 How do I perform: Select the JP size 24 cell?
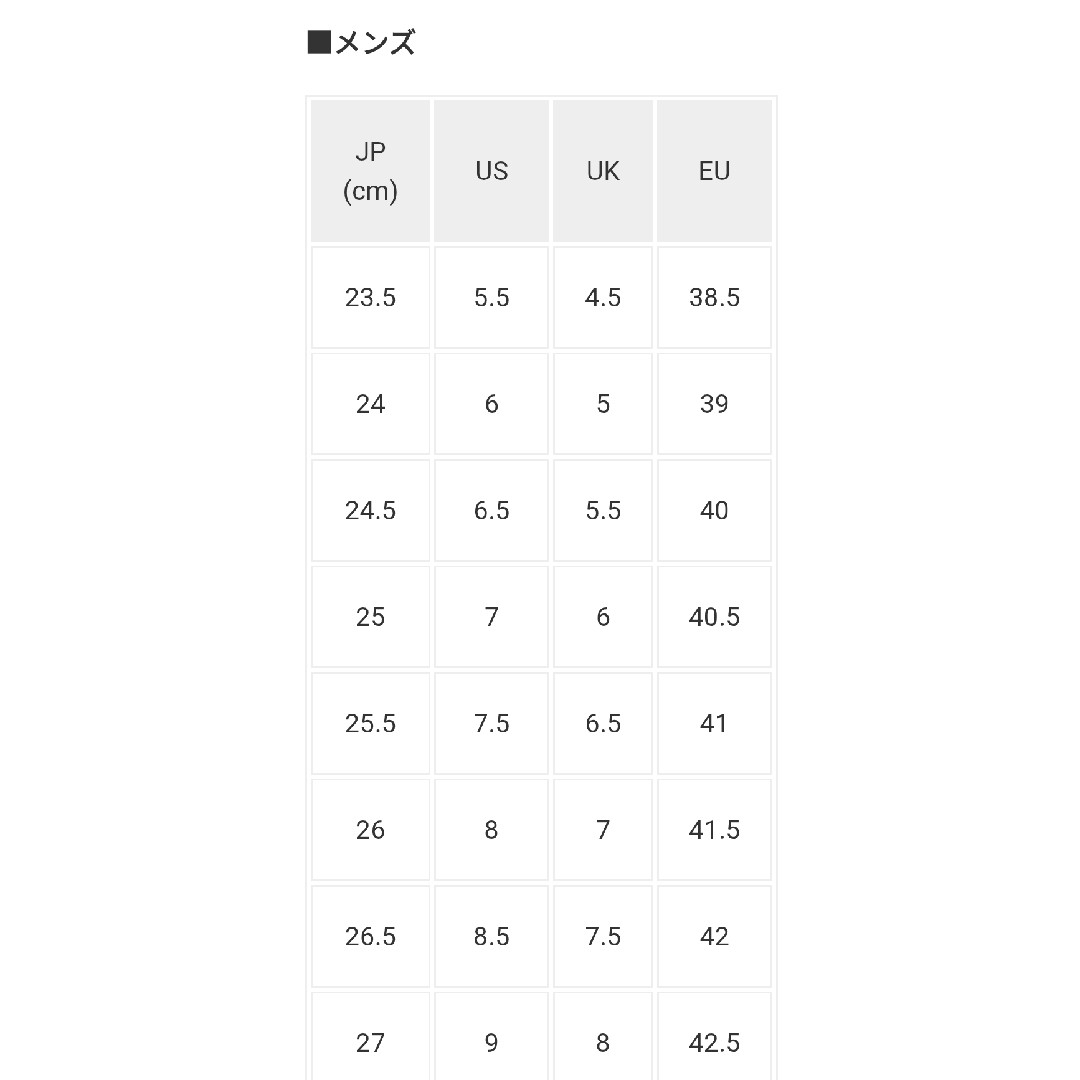point(371,404)
